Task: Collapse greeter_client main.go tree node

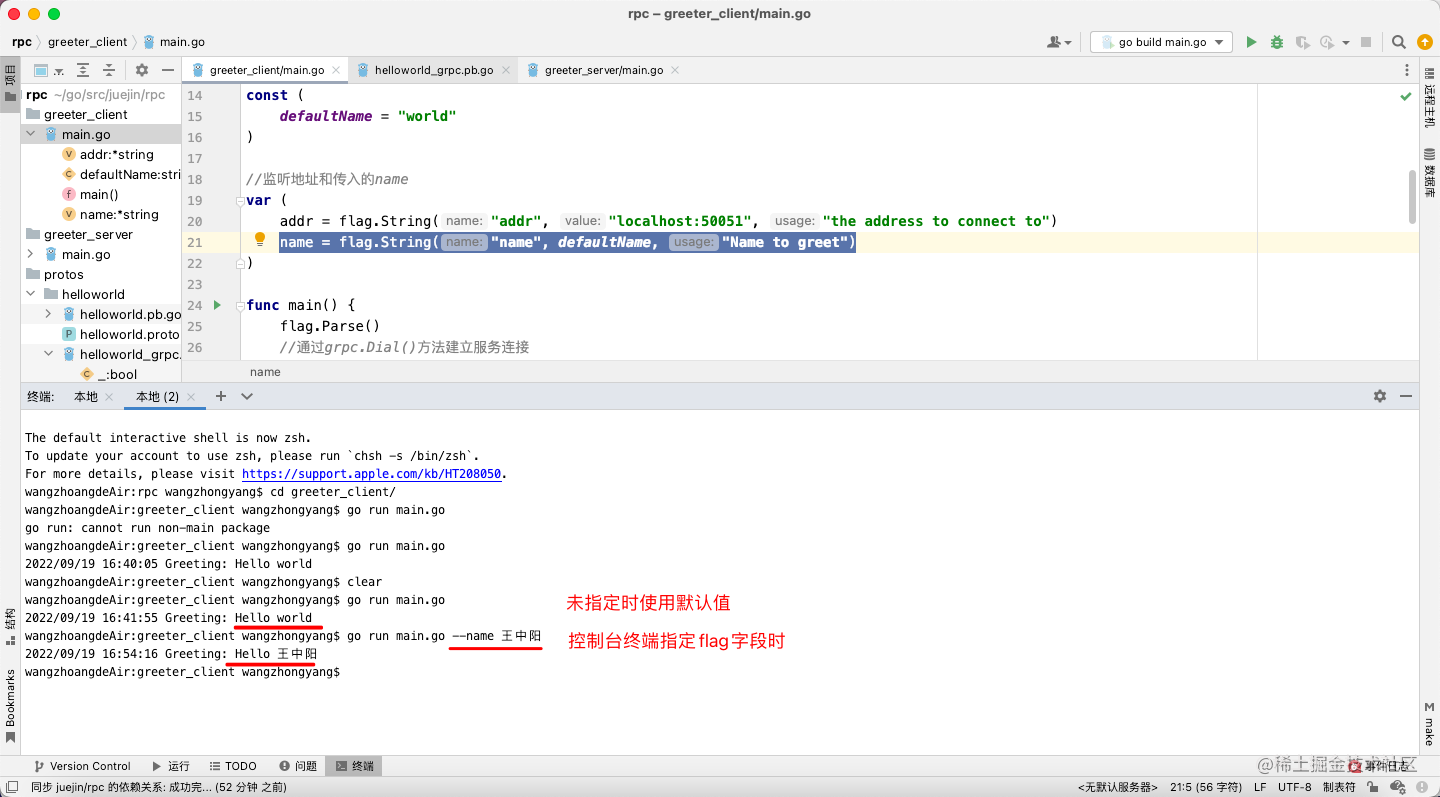Action: tap(31, 134)
